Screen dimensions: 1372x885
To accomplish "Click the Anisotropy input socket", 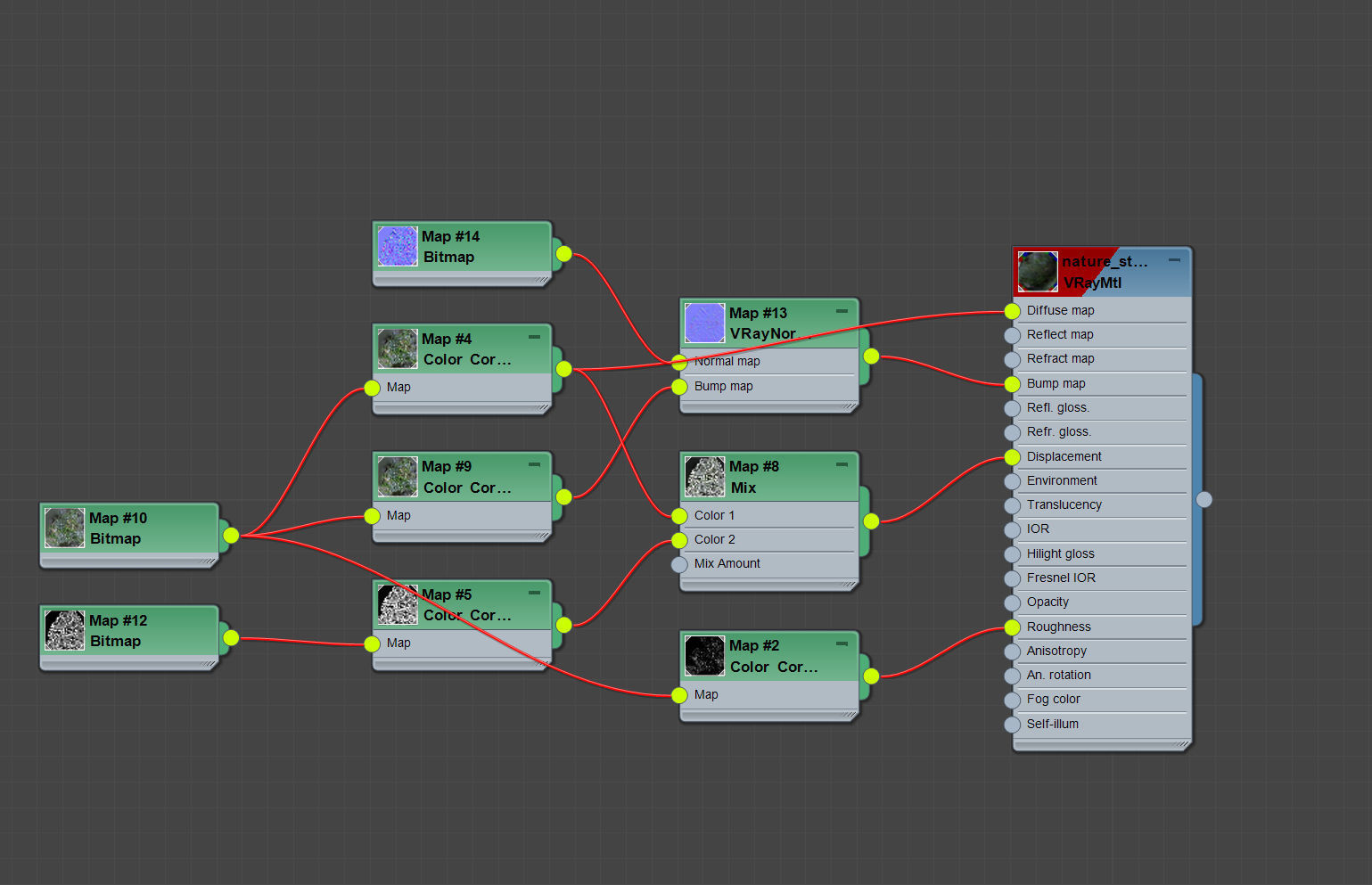I will (x=1012, y=651).
